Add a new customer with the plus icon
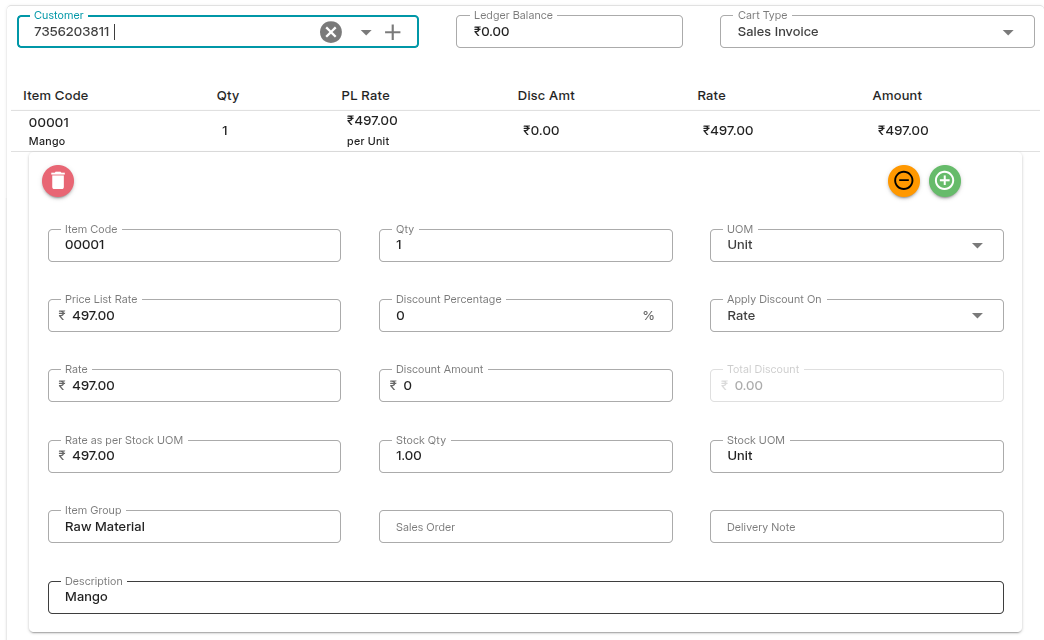This screenshot has height=640, width=1044. coord(393,32)
